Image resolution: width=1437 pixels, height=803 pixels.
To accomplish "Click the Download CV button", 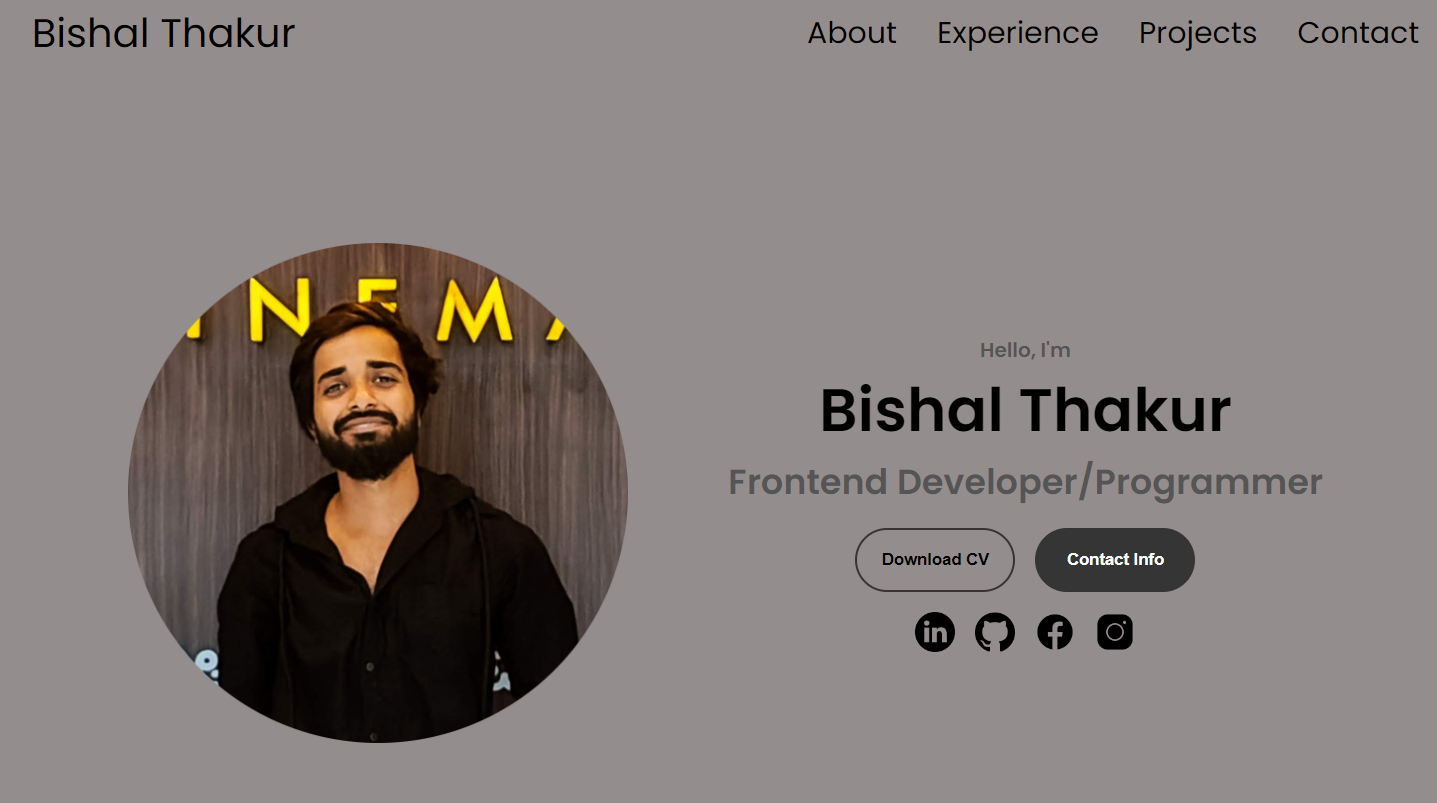I will 935,560.
